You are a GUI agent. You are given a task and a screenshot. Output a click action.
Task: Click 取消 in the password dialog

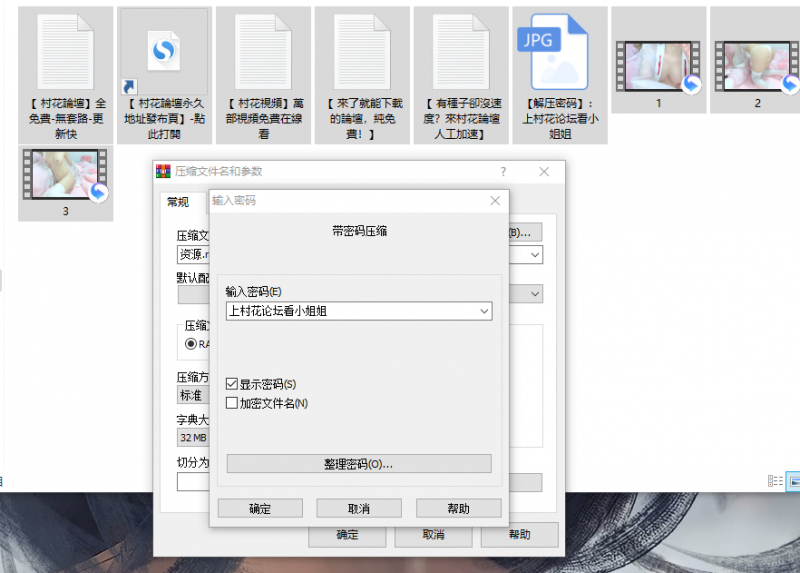click(x=359, y=508)
